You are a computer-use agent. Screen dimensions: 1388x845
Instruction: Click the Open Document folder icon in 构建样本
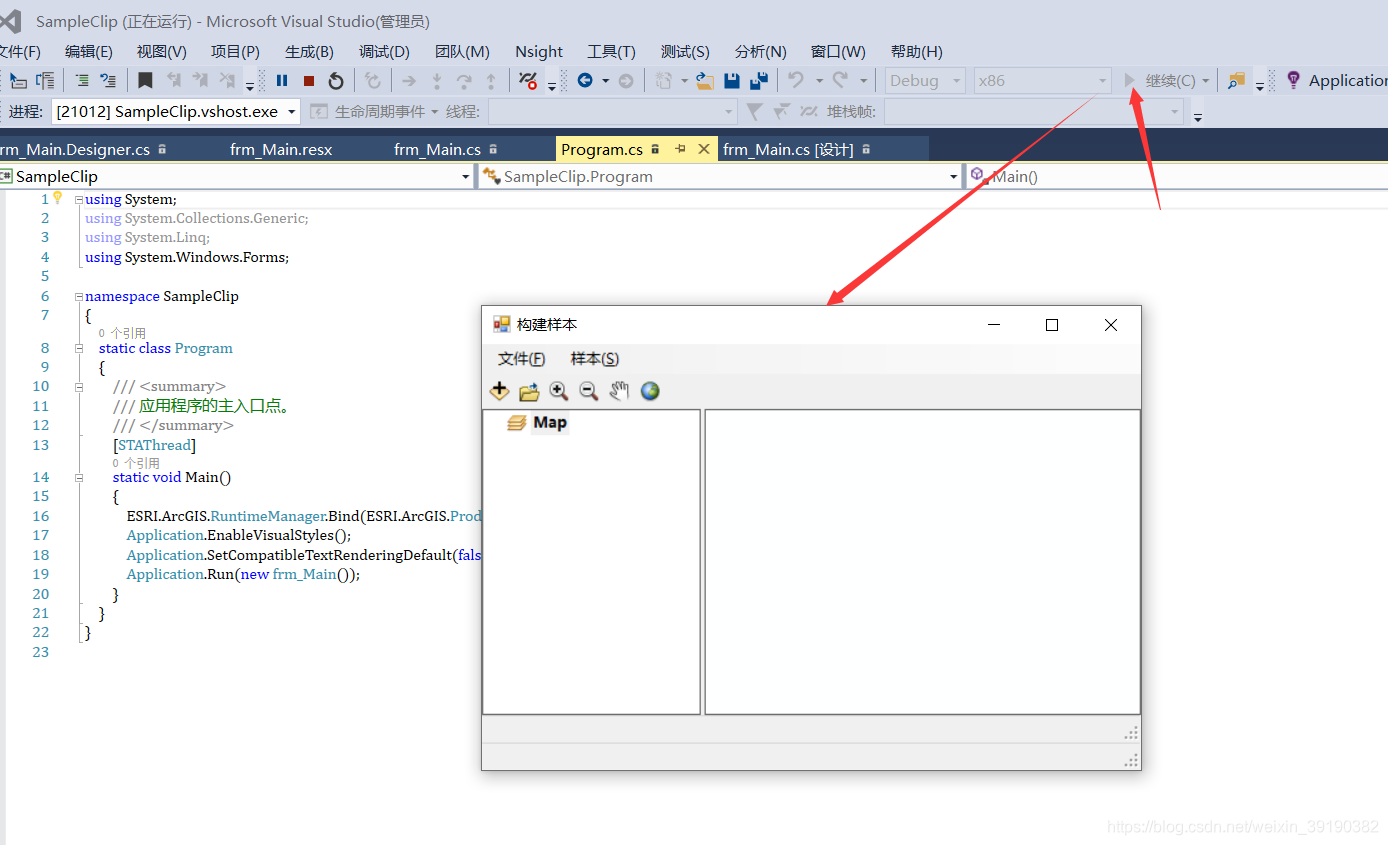click(529, 391)
